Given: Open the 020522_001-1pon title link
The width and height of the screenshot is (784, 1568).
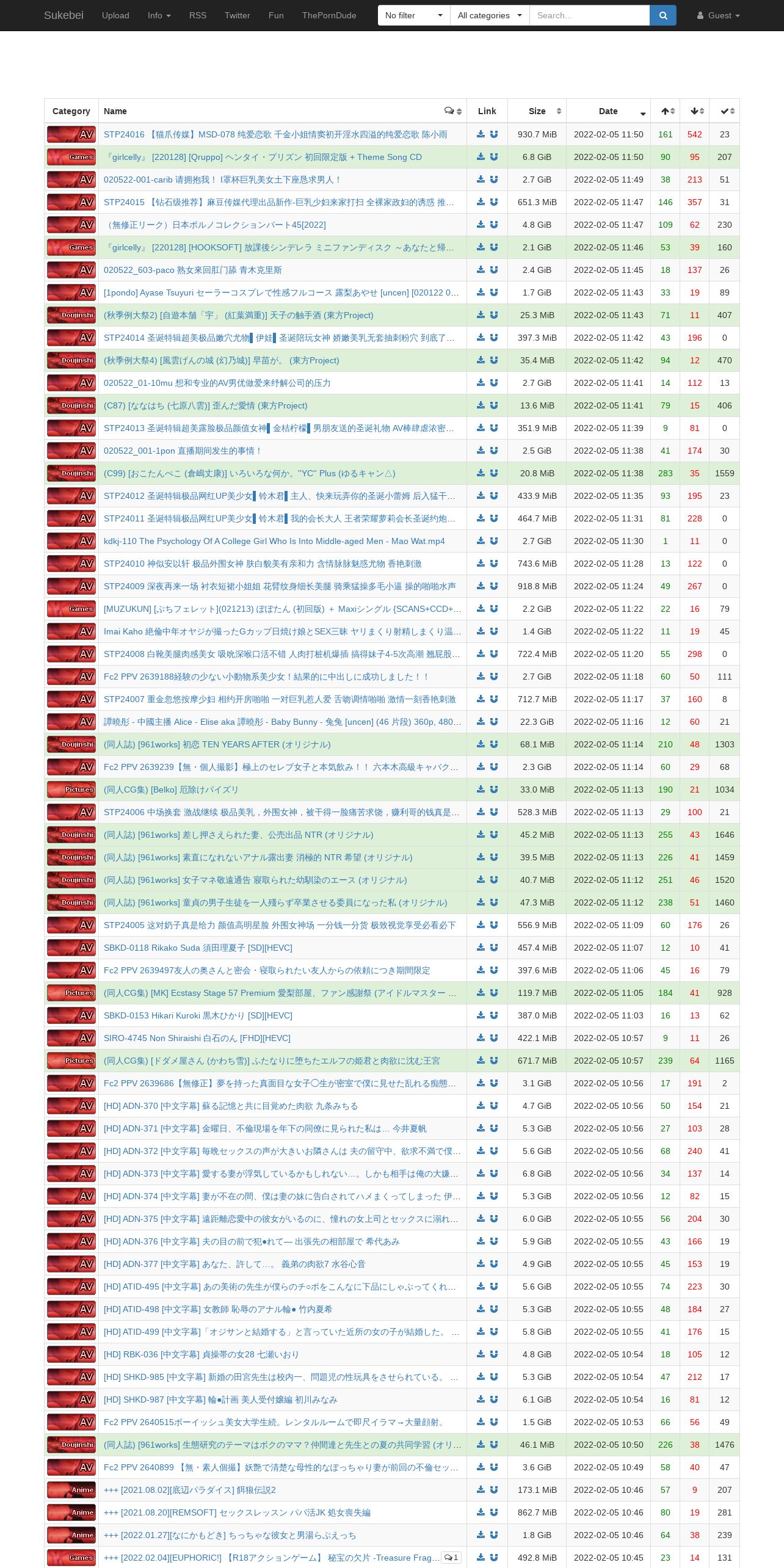Looking at the screenshot, I should point(183,451).
